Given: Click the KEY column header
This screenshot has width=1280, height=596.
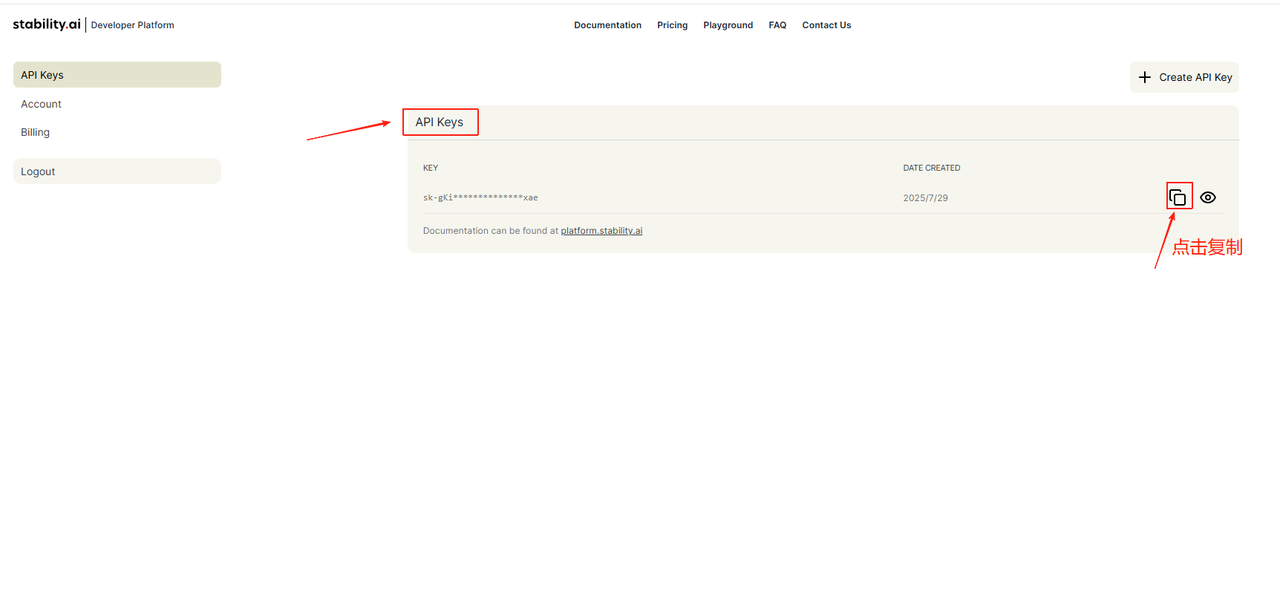Looking at the screenshot, I should coord(430,168).
